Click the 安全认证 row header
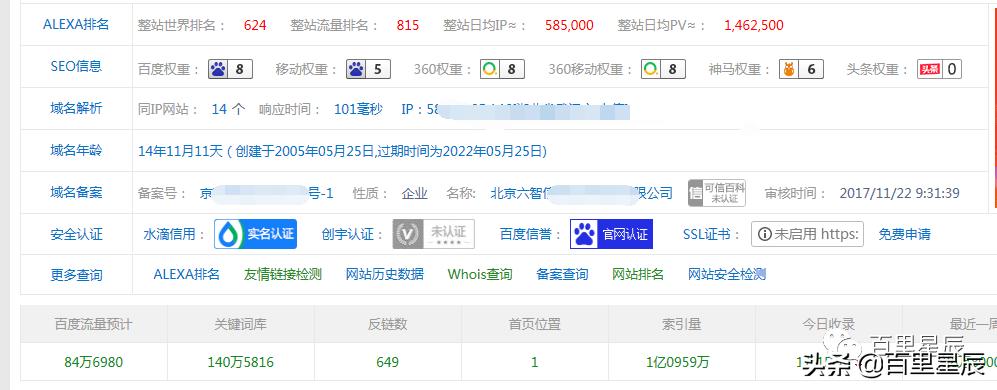Viewport: 997px width, 390px height. [x=76, y=234]
